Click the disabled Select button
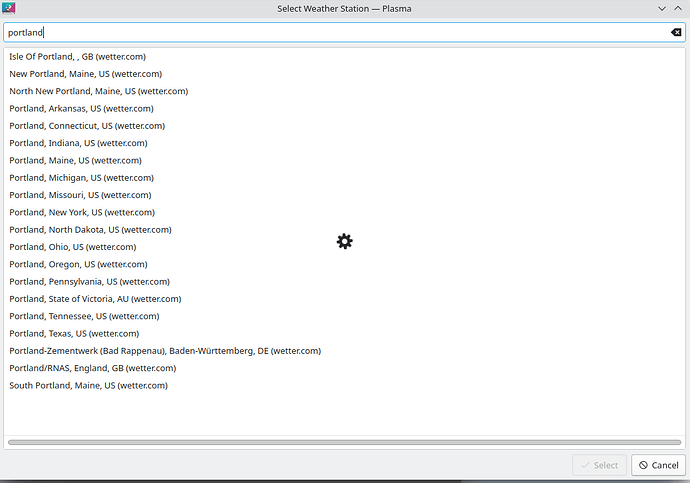690x483 pixels. coord(599,465)
